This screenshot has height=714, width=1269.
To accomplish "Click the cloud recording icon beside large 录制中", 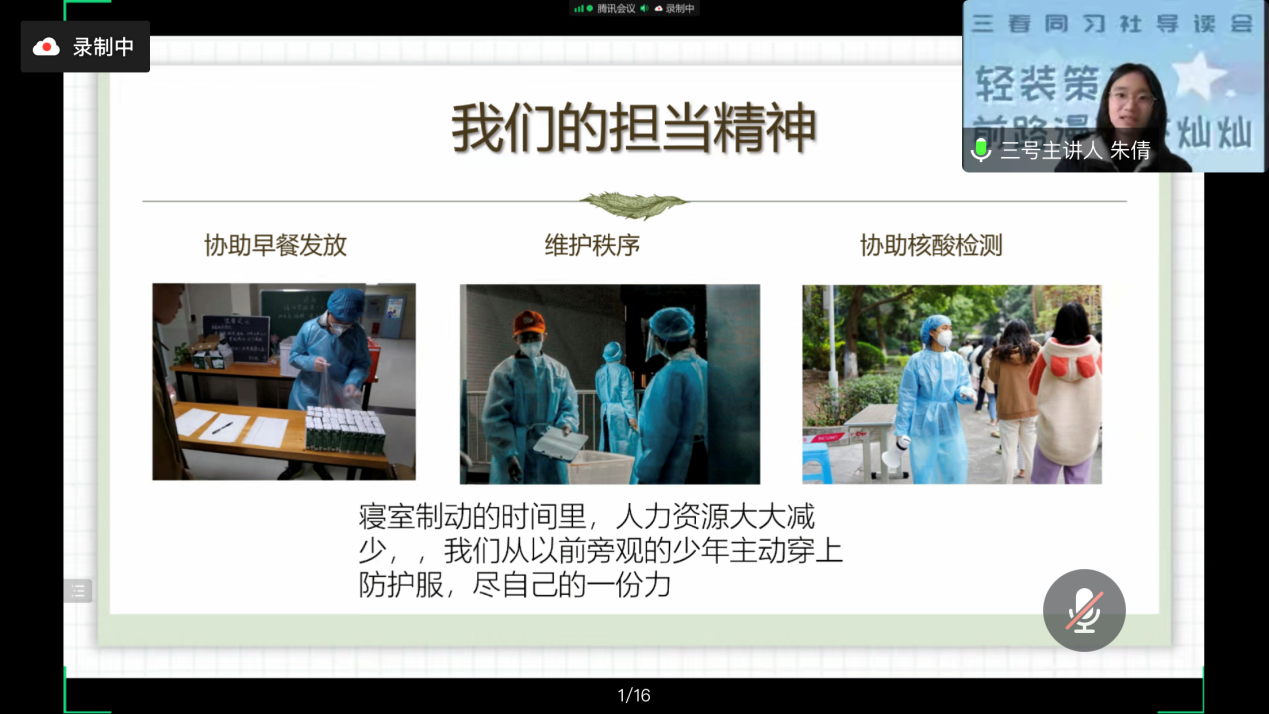I will (x=46, y=47).
